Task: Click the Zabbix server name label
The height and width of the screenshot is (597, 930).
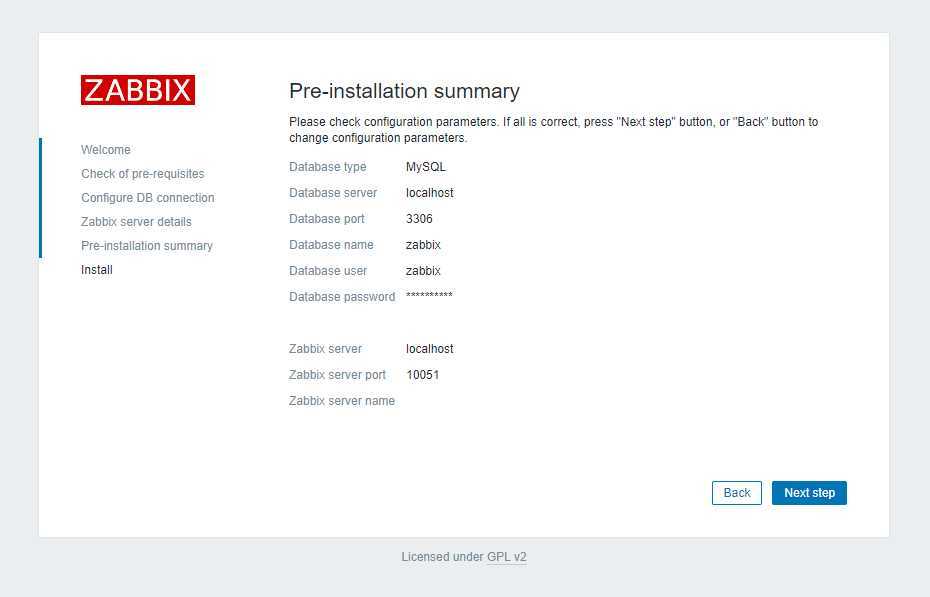Action: point(342,401)
